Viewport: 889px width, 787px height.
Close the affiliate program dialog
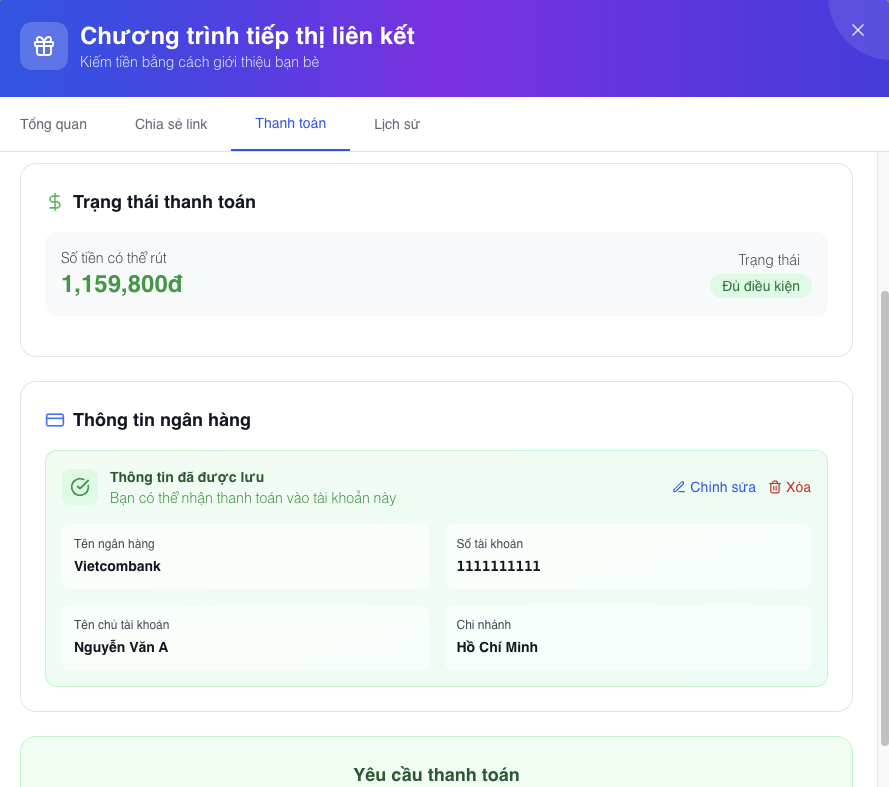pos(857,30)
